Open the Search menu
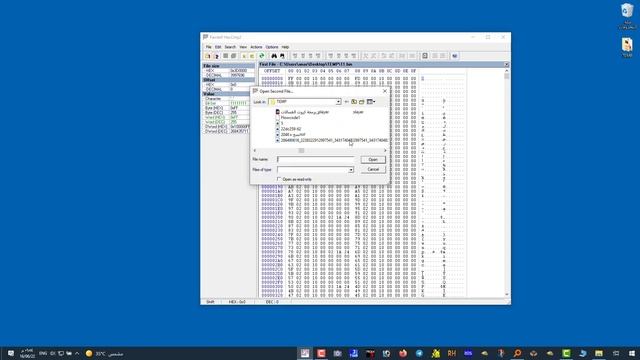The height and width of the screenshot is (360, 640). click(x=230, y=47)
